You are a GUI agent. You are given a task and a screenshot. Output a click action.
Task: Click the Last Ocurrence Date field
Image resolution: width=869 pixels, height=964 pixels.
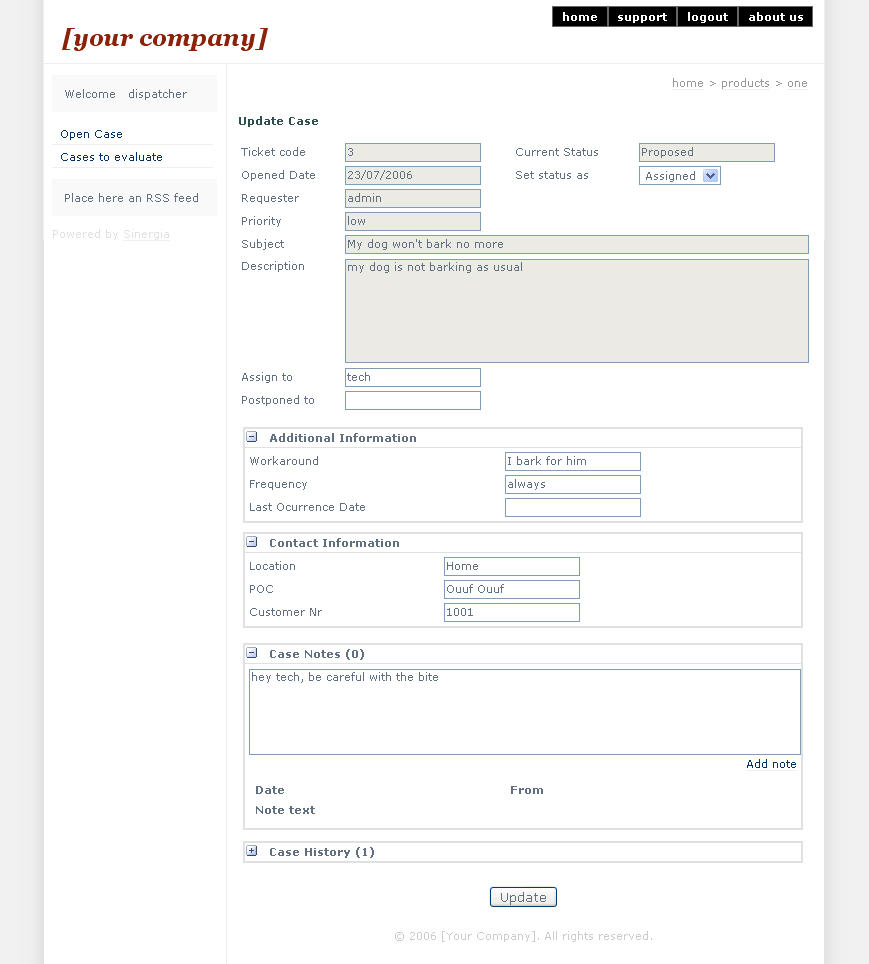click(572, 507)
